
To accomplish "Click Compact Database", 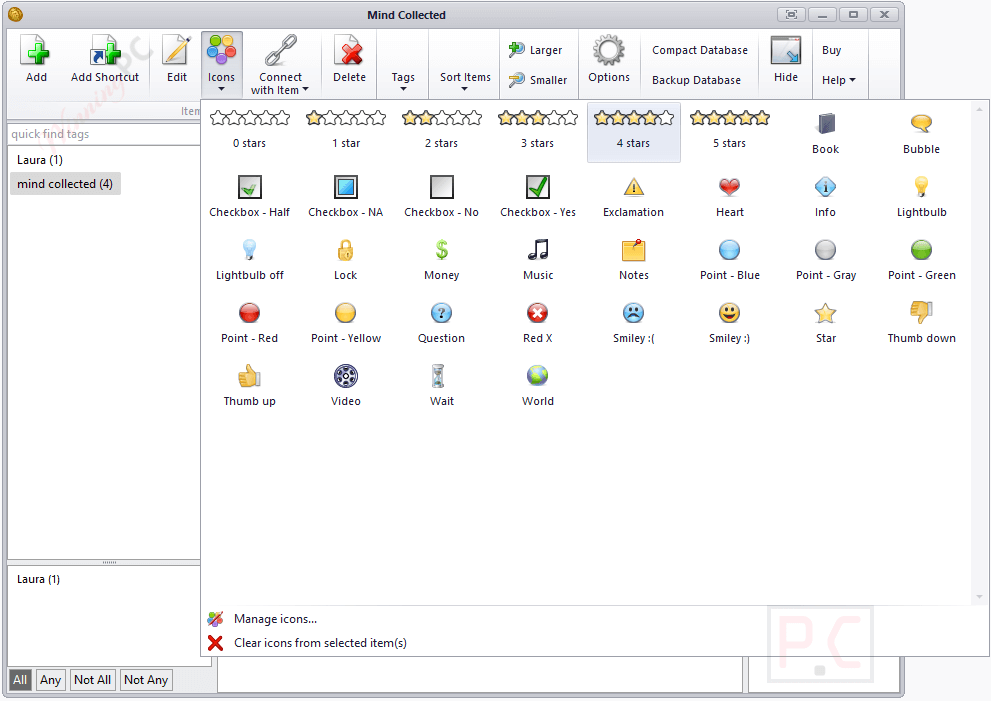I will [x=700, y=50].
